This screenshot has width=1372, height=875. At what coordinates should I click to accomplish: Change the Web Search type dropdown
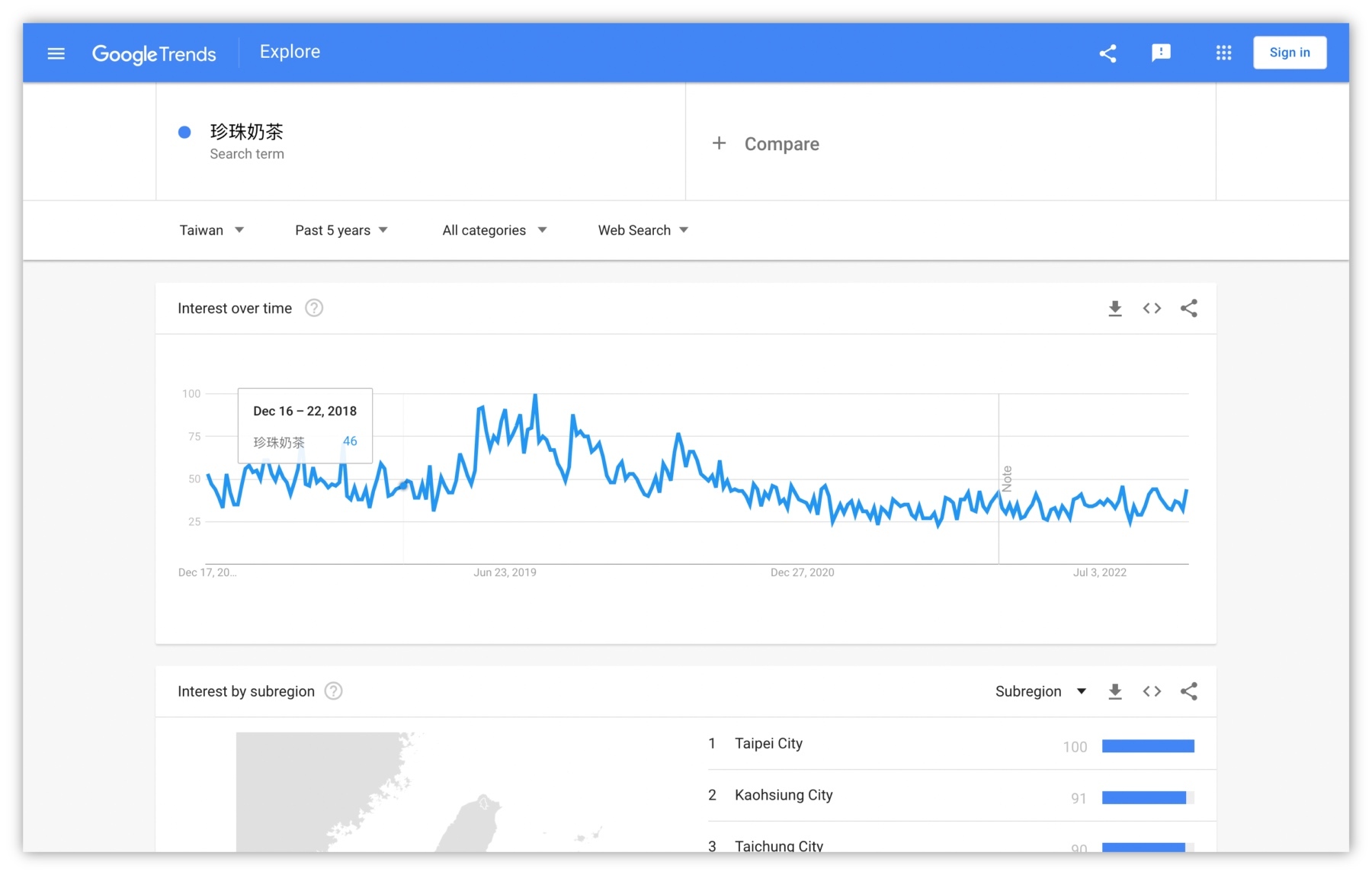pos(643,230)
